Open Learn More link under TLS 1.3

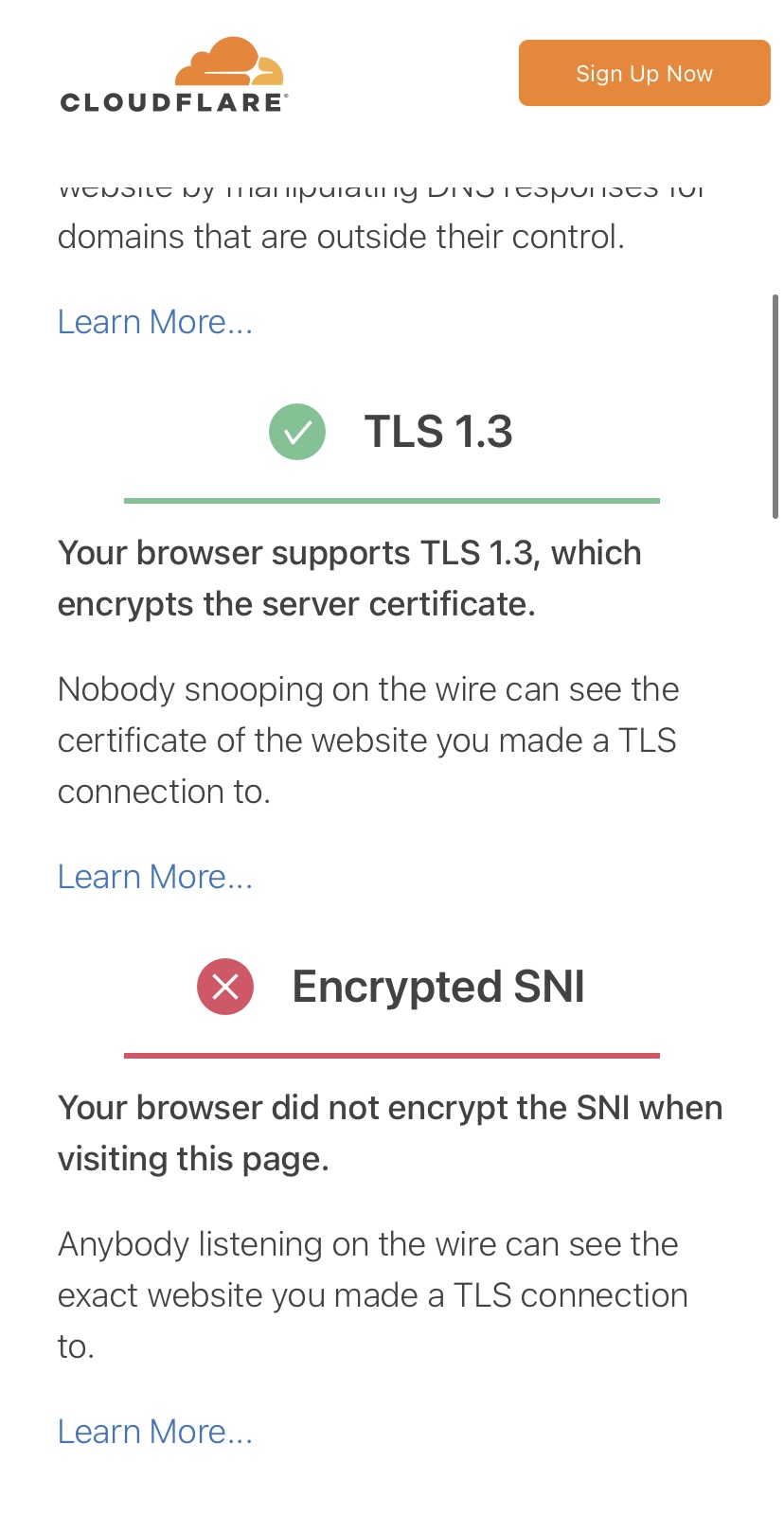coord(155,877)
